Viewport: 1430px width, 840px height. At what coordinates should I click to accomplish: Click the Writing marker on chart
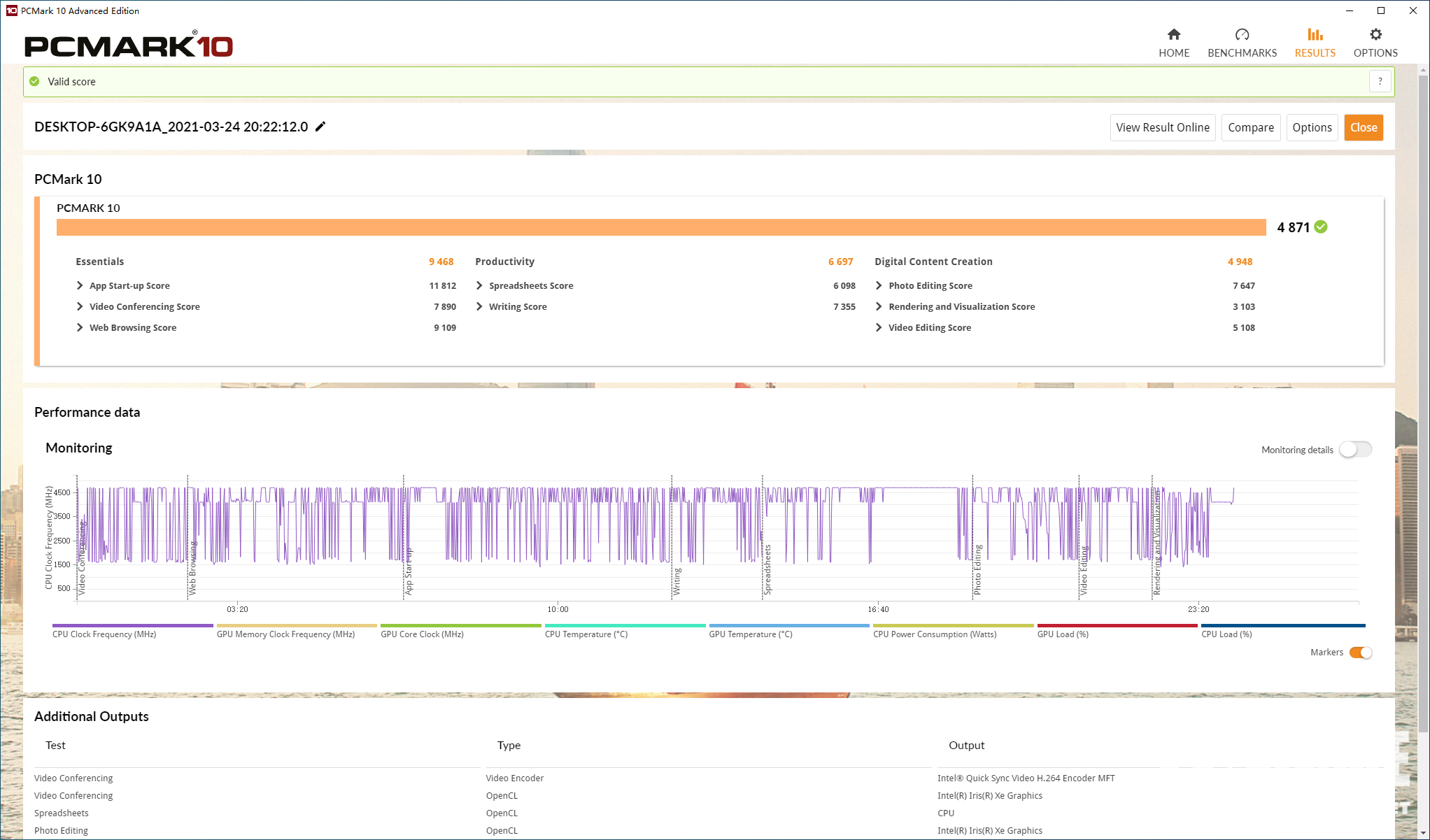tap(677, 582)
